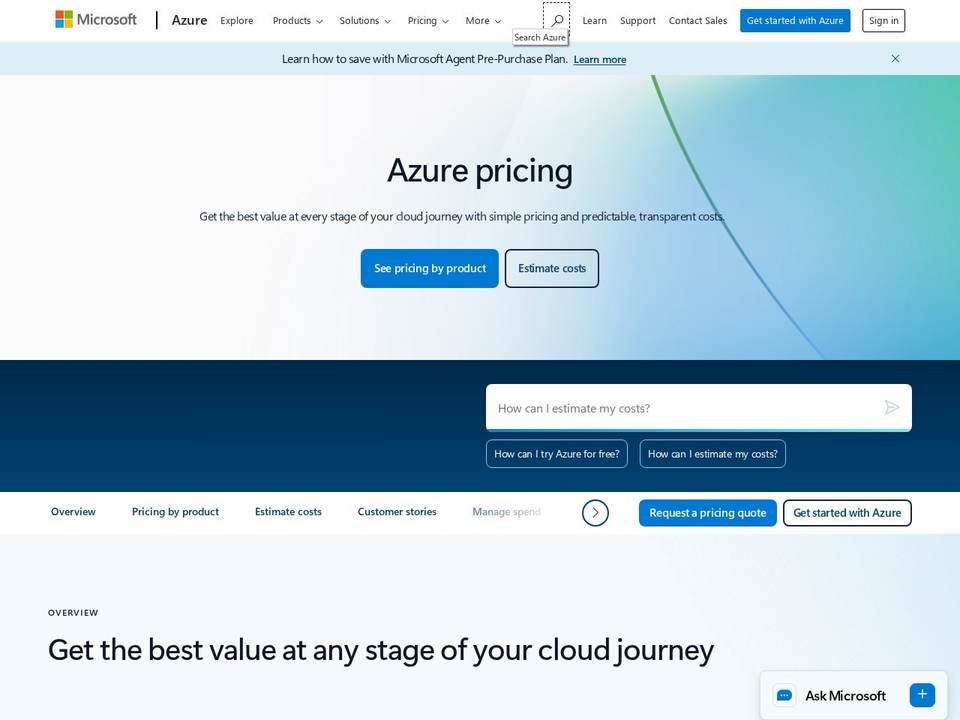Screen dimensions: 960x720
Task: Expand the Solutions dropdown
Action: (x=365, y=21)
